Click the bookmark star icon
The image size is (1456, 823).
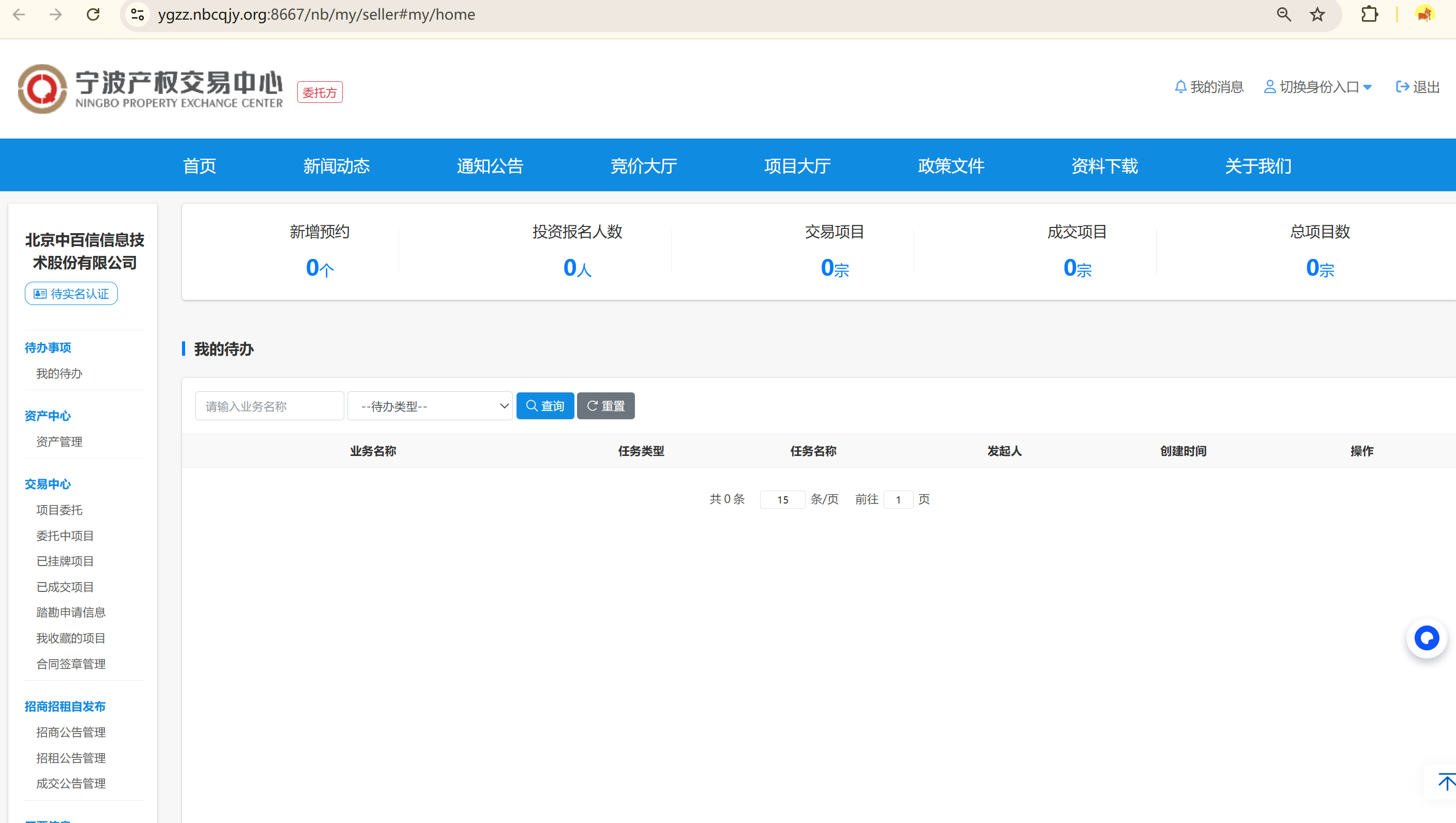coord(1317,14)
